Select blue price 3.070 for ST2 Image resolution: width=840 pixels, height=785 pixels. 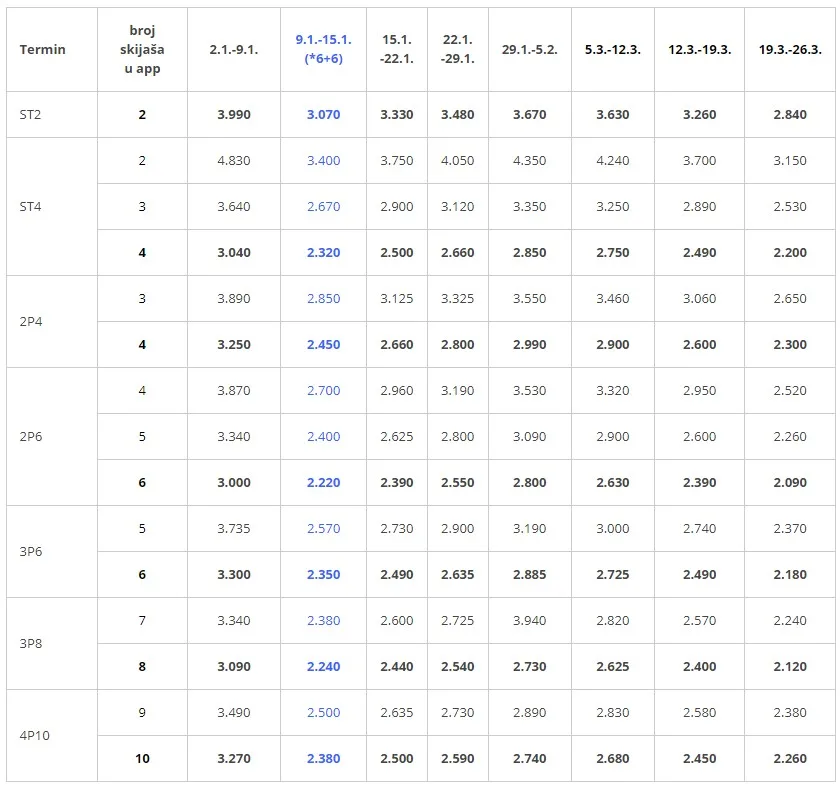(324, 115)
